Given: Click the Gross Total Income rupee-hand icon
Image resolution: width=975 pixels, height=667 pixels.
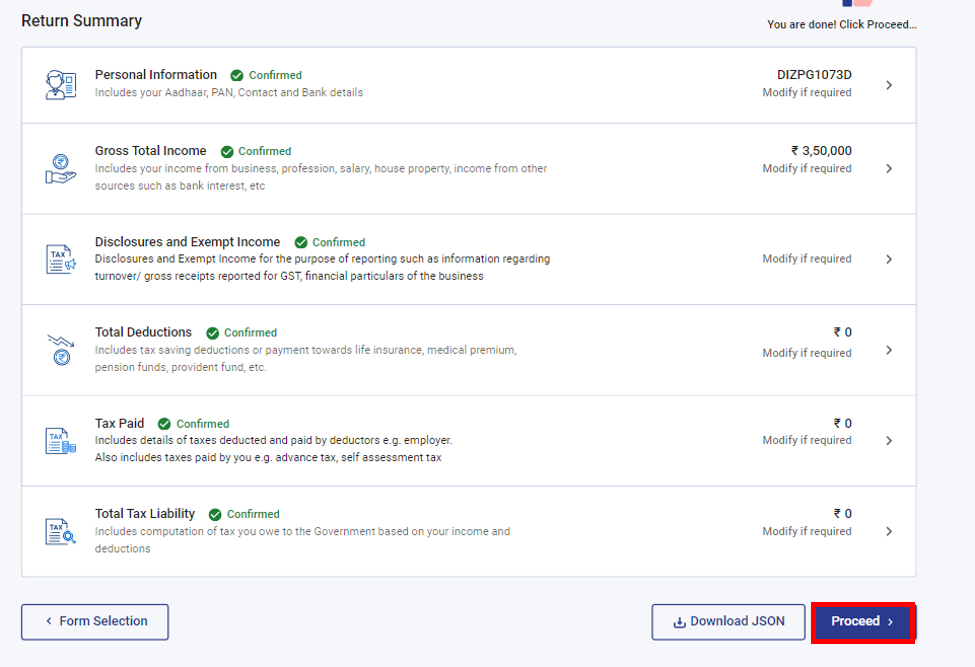Looking at the screenshot, I should tap(61, 169).
